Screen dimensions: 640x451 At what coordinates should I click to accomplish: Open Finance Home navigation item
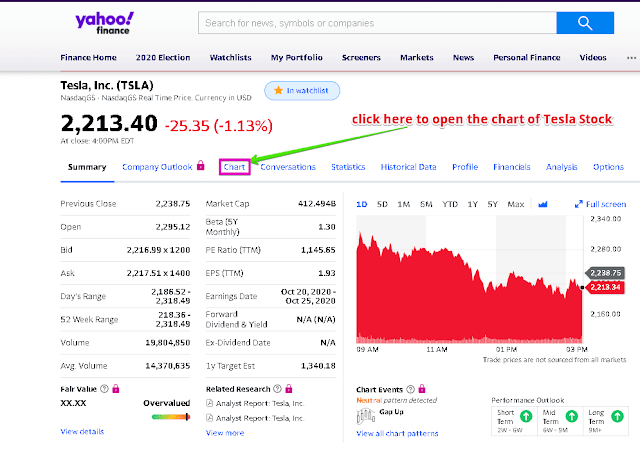(89, 58)
